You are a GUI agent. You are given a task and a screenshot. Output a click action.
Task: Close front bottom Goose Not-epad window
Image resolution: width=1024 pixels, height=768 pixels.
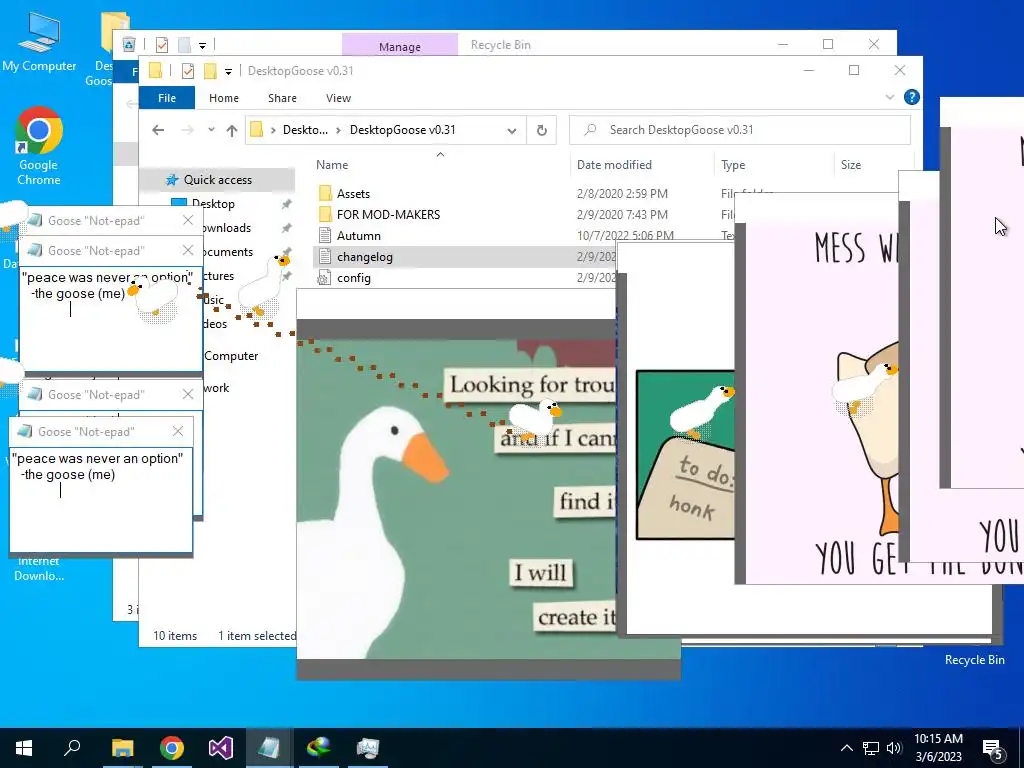point(178,431)
